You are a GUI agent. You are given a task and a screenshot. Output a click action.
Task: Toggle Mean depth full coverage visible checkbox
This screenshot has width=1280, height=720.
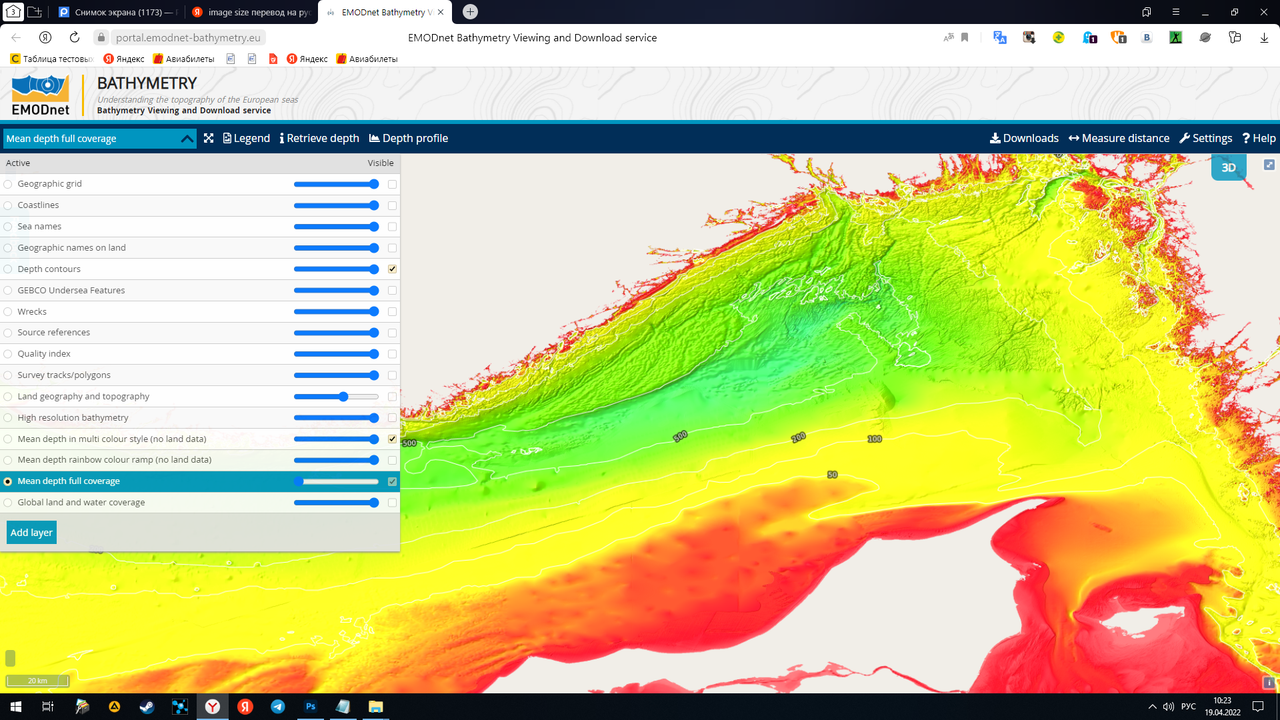(x=392, y=481)
